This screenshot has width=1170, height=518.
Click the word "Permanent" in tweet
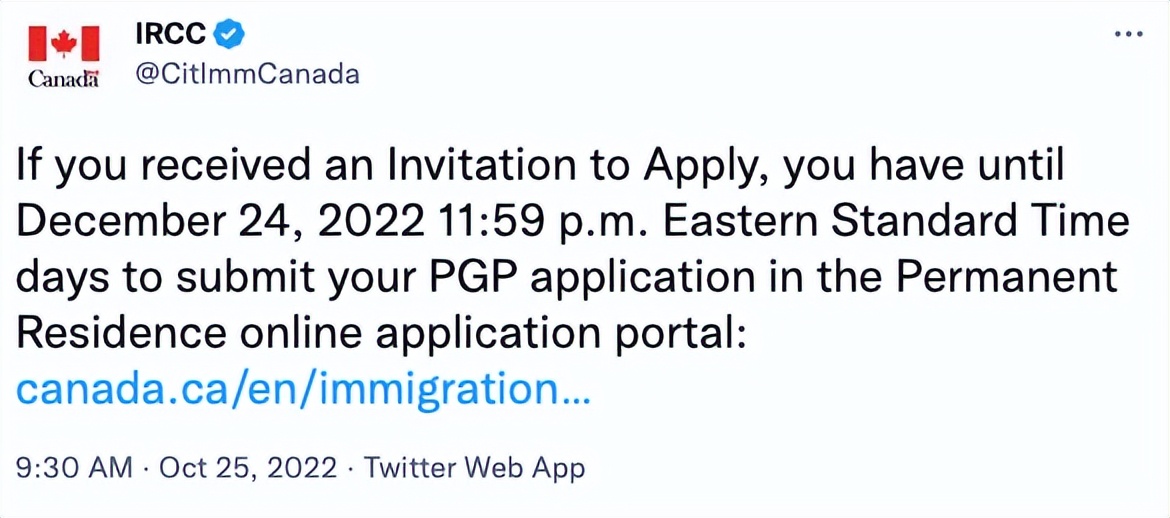coord(1006,277)
